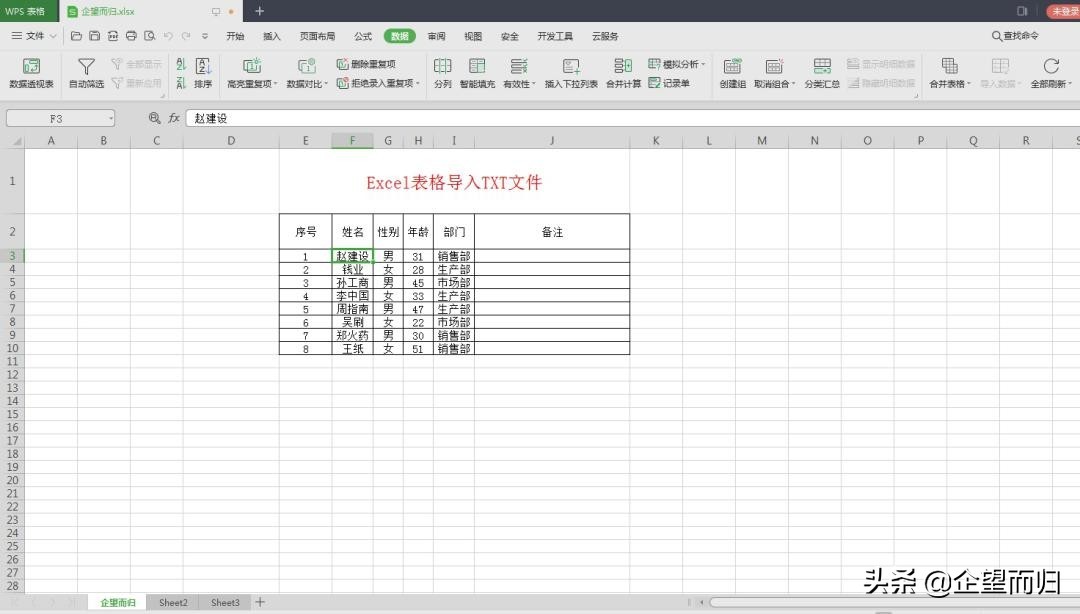Sort descending with the Z-A icon
Image resolution: width=1080 pixels, height=614 pixels.
(x=181, y=83)
